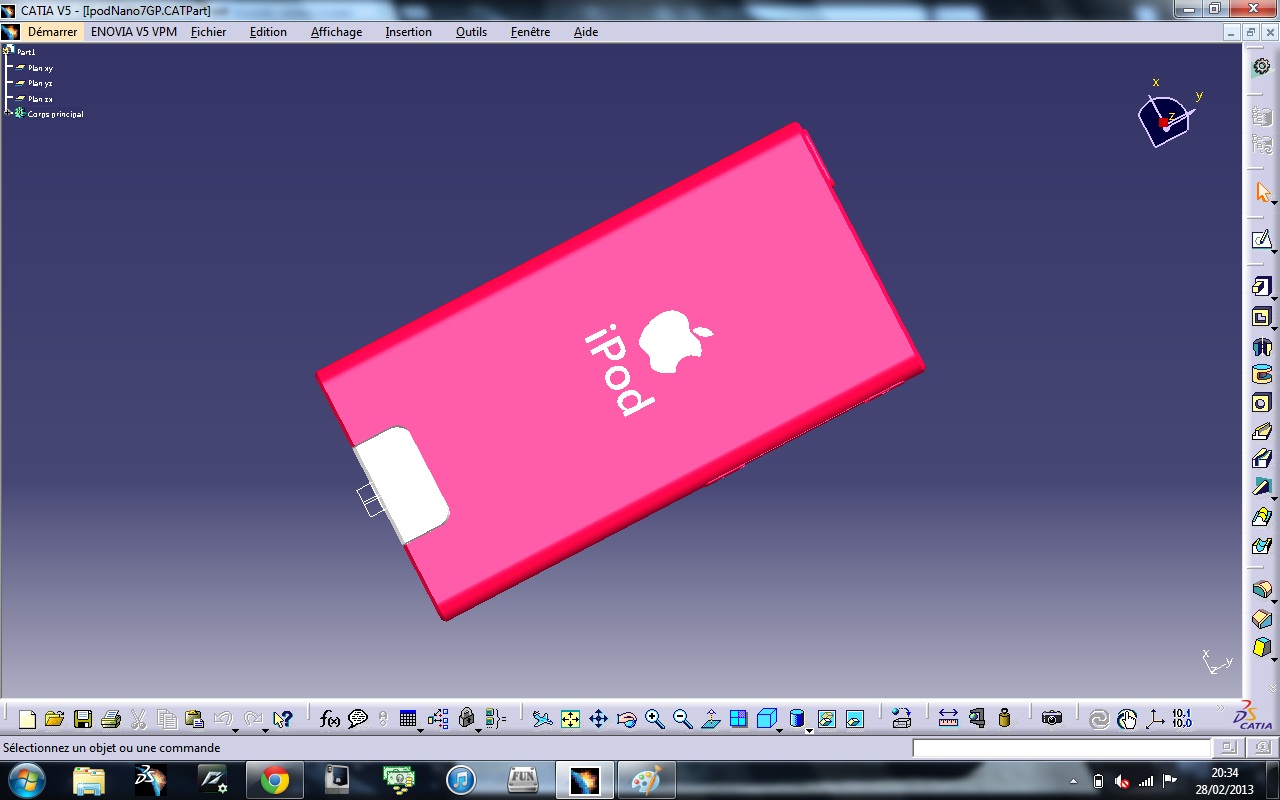Open the Formula f(x) tool
Screen dimensions: 1280x800
[330, 719]
